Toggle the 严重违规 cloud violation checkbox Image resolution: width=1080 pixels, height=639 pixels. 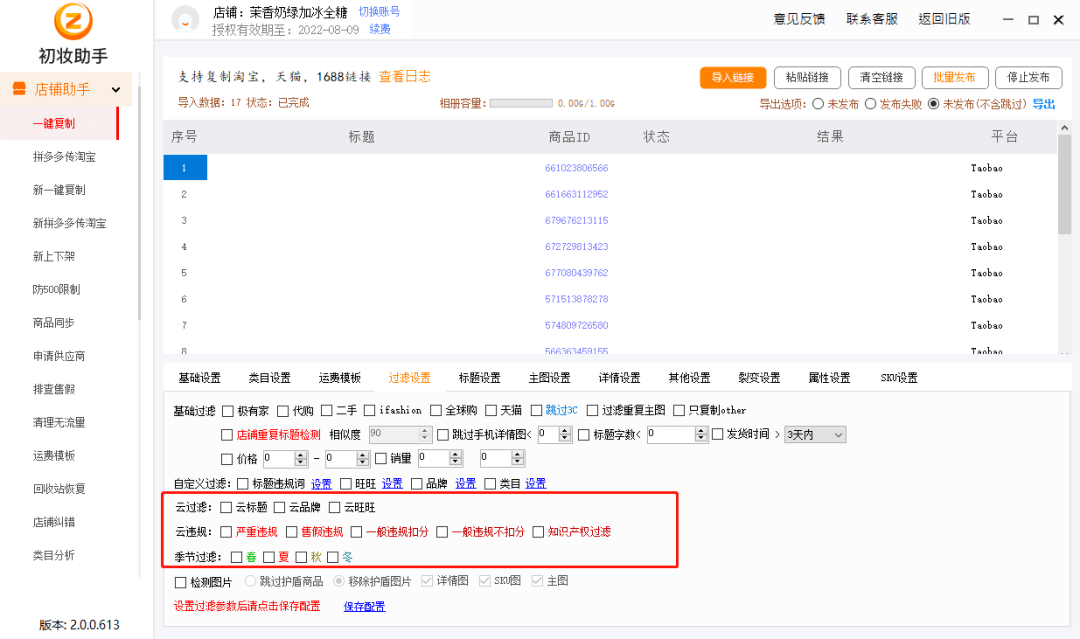(x=226, y=532)
